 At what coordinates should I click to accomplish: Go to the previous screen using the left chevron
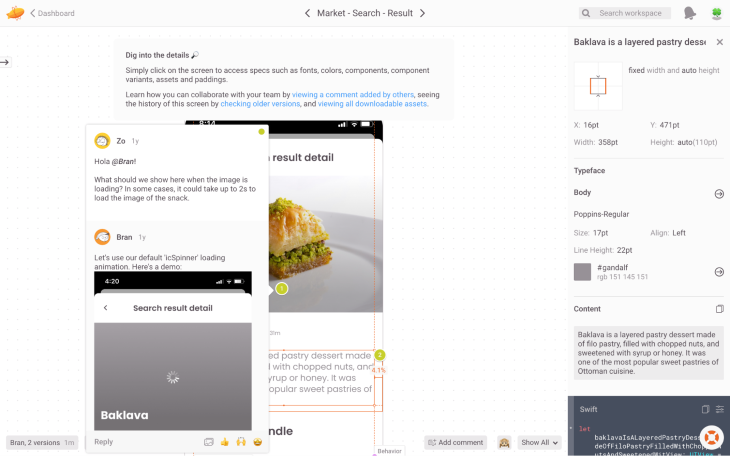(x=307, y=13)
